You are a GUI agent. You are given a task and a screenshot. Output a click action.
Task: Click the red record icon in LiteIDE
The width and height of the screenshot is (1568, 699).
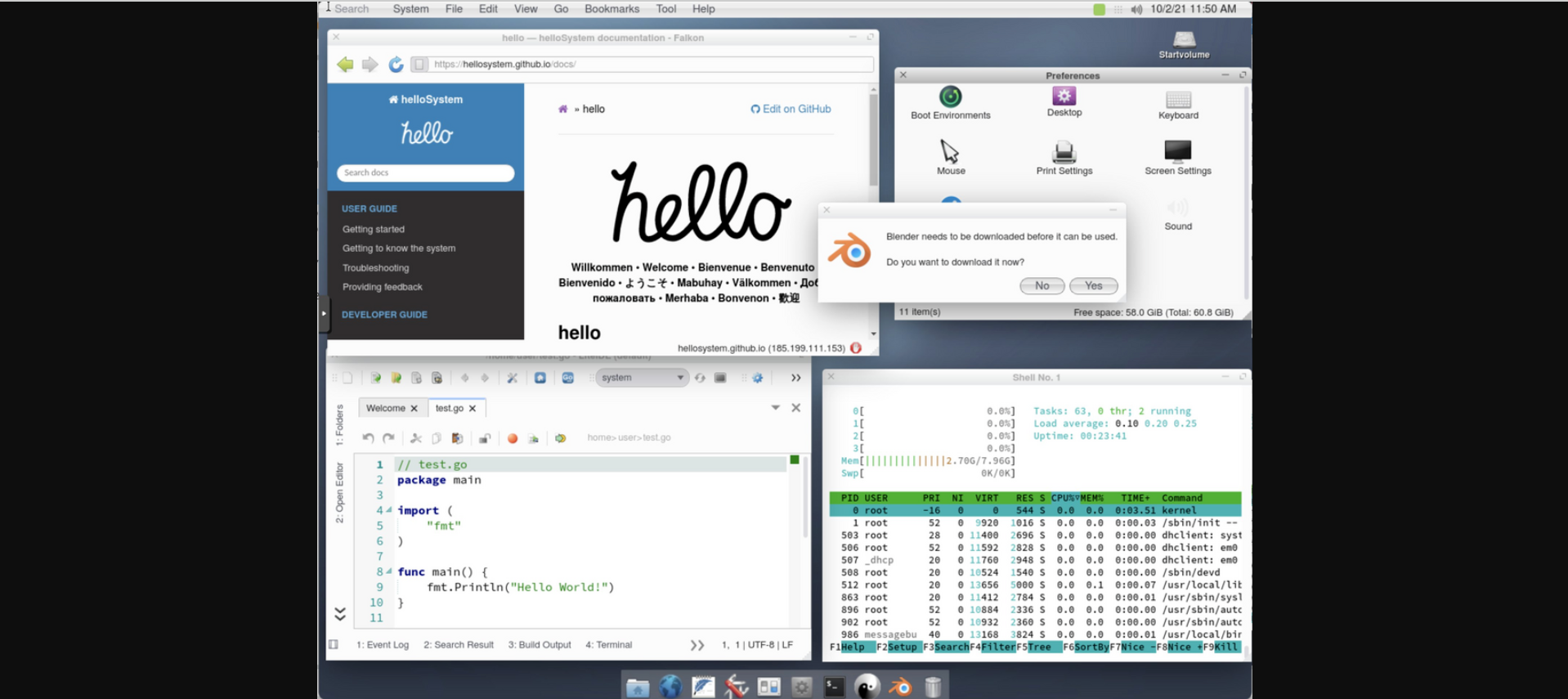click(513, 438)
